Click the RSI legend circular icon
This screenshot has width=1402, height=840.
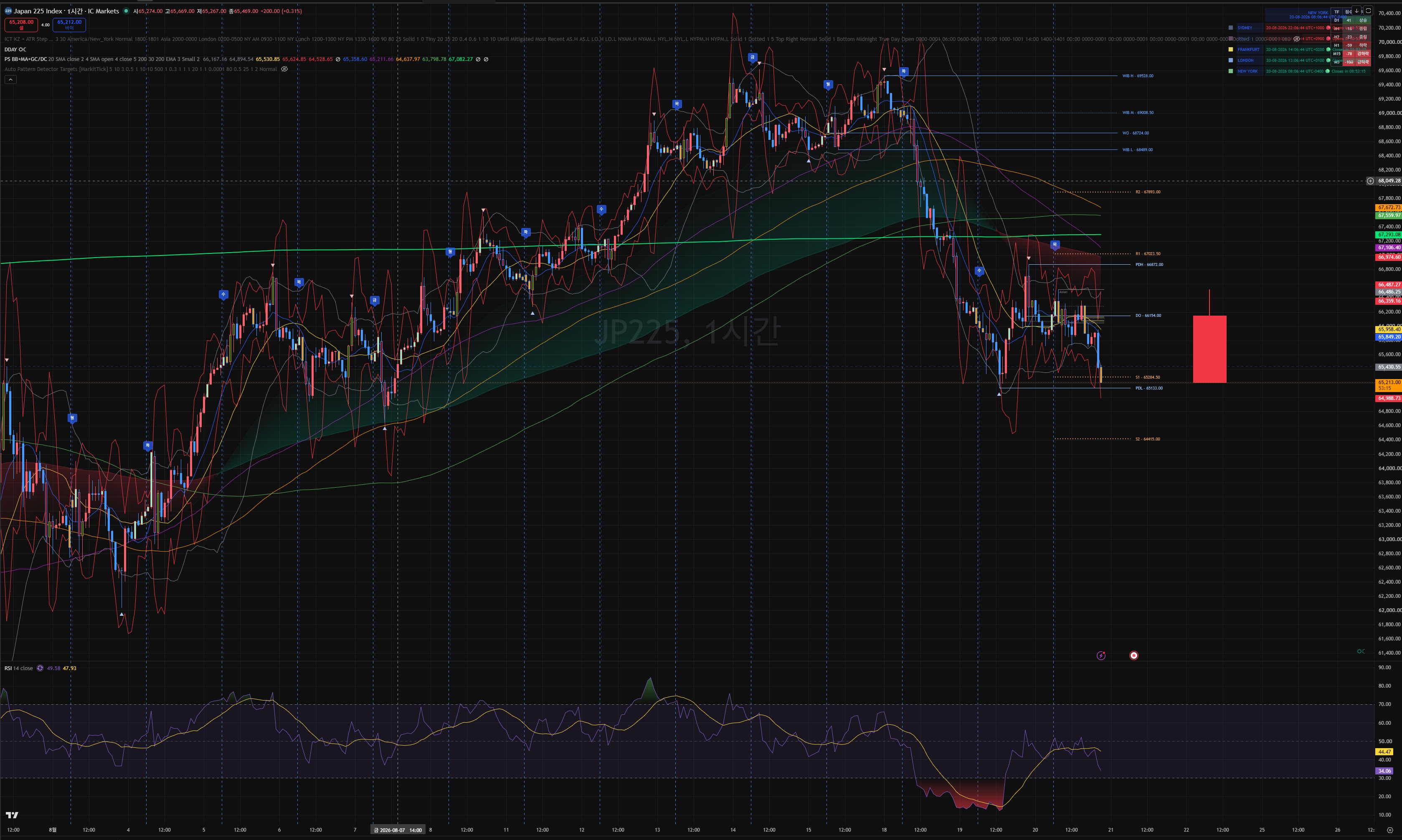click(40, 668)
